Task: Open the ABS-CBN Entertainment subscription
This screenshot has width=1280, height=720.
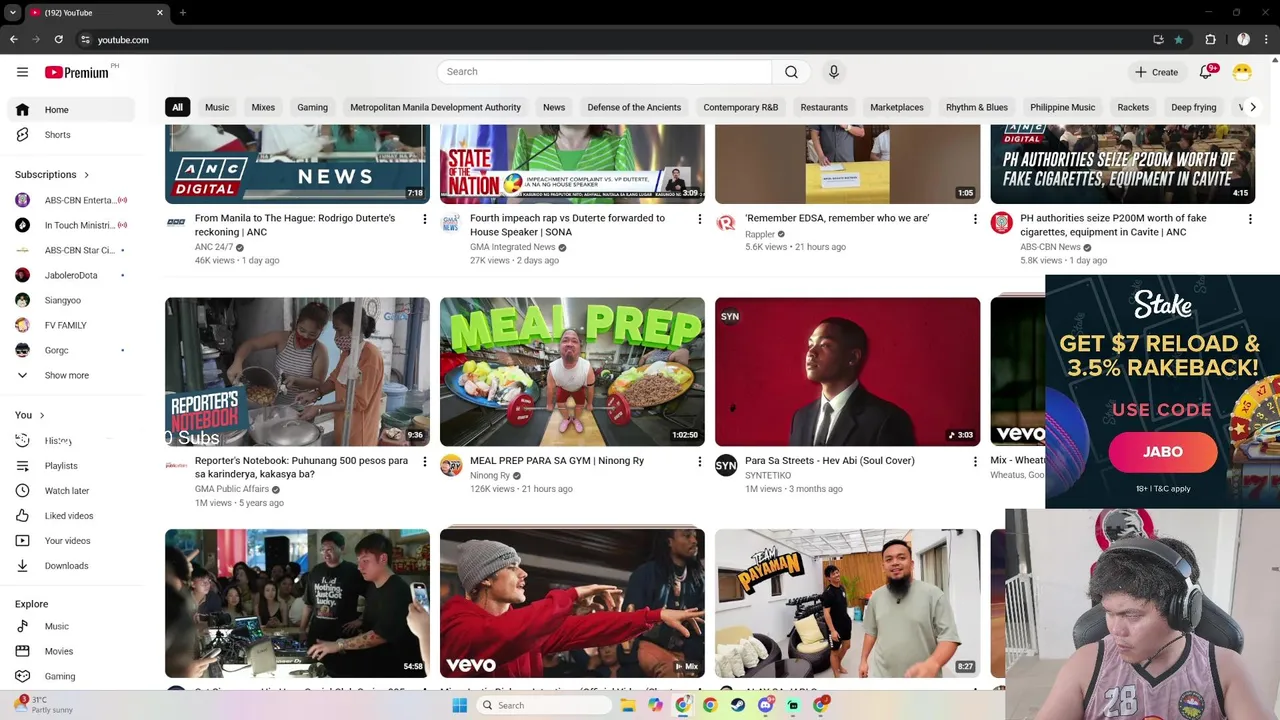Action: point(70,200)
